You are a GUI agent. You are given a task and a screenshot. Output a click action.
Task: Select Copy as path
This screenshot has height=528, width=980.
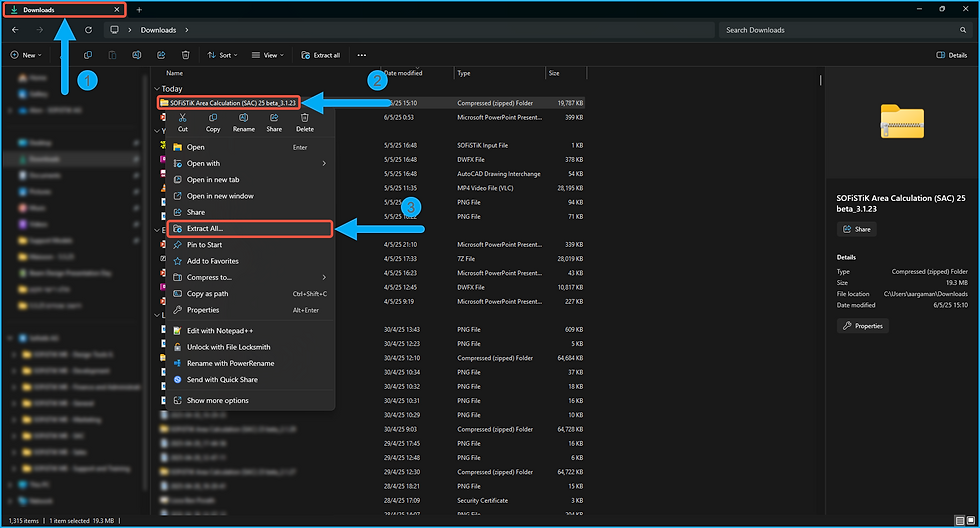[251, 294]
